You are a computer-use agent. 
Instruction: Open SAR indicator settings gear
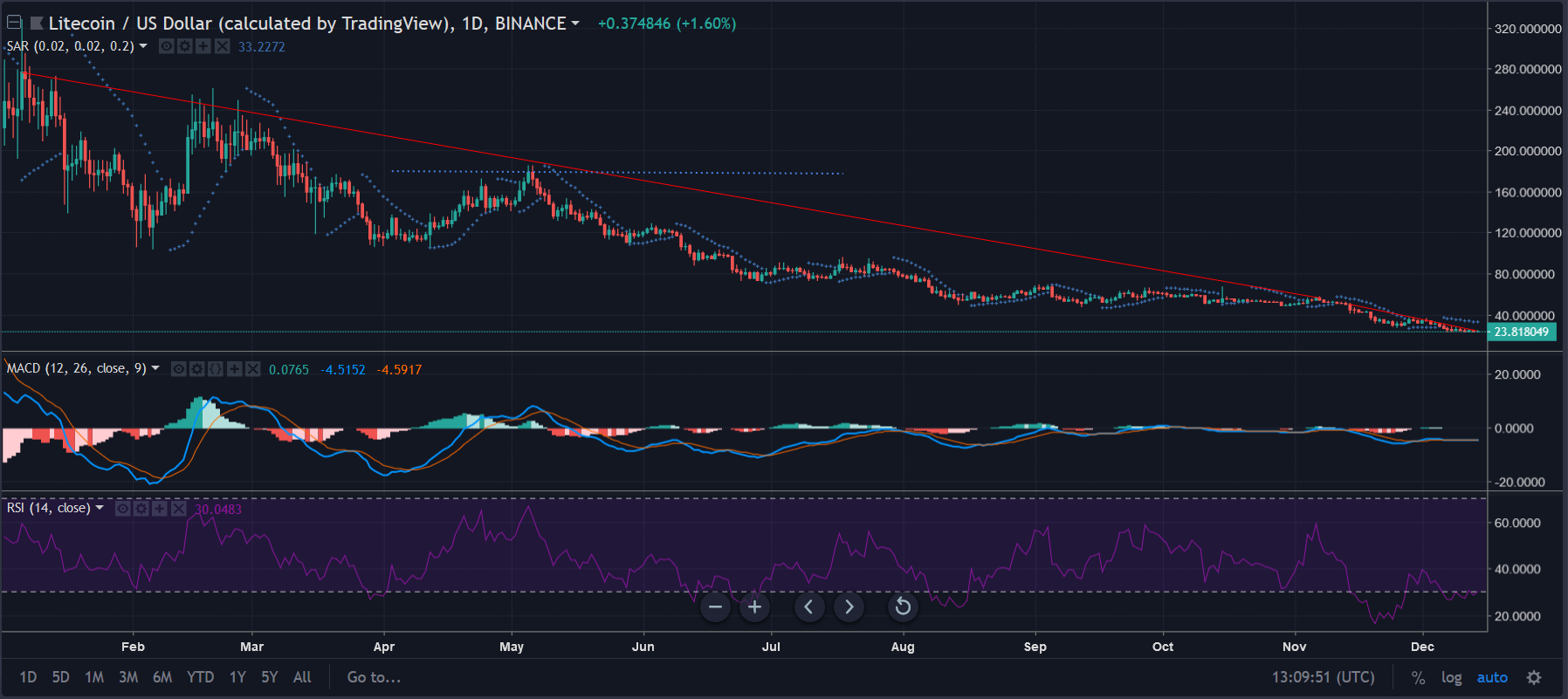[185, 46]
